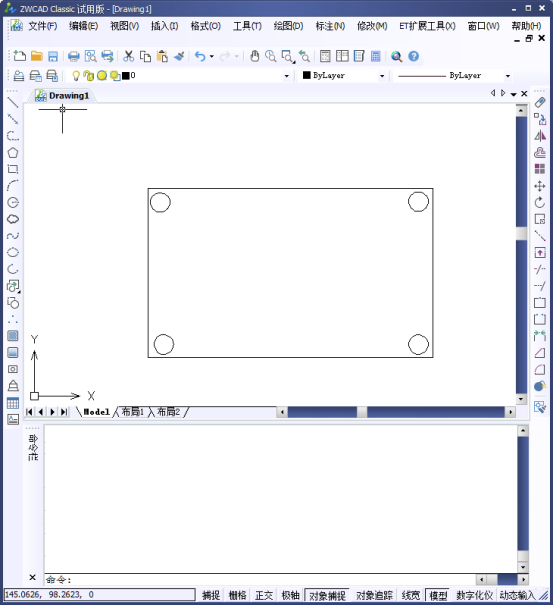Image resolution: width=554 pixels, height=605 pixels.
Task: Disable 对象捕捉 object snap
Action: click(x=327, y=595)
